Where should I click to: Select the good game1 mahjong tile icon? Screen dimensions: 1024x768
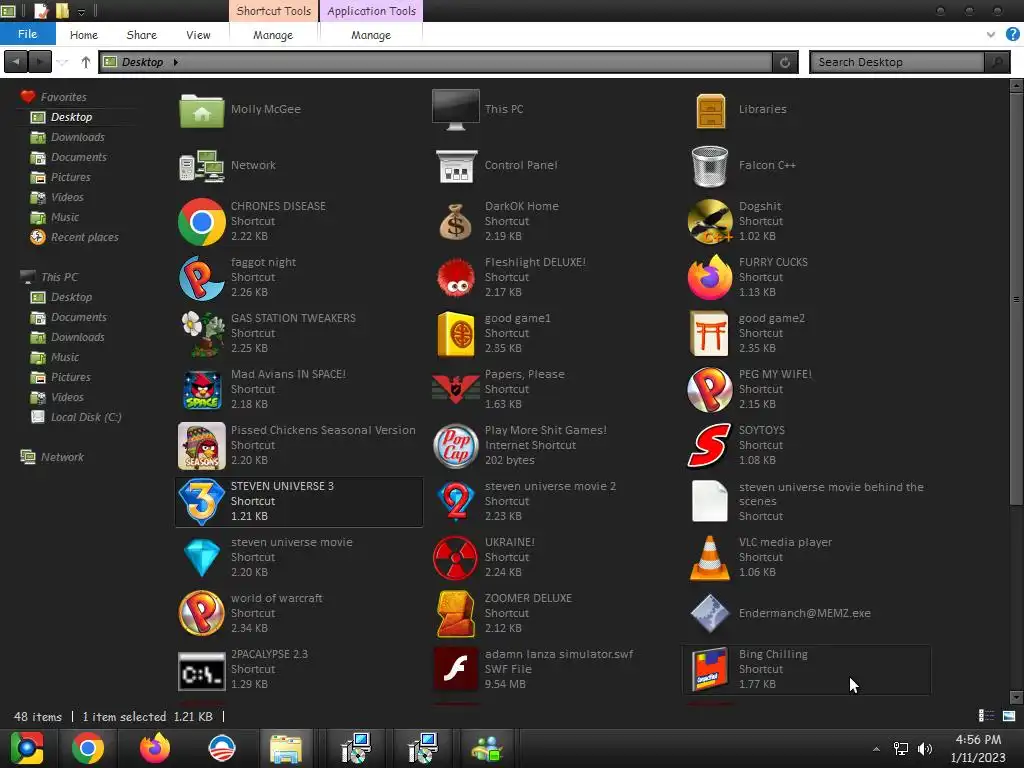456,334
